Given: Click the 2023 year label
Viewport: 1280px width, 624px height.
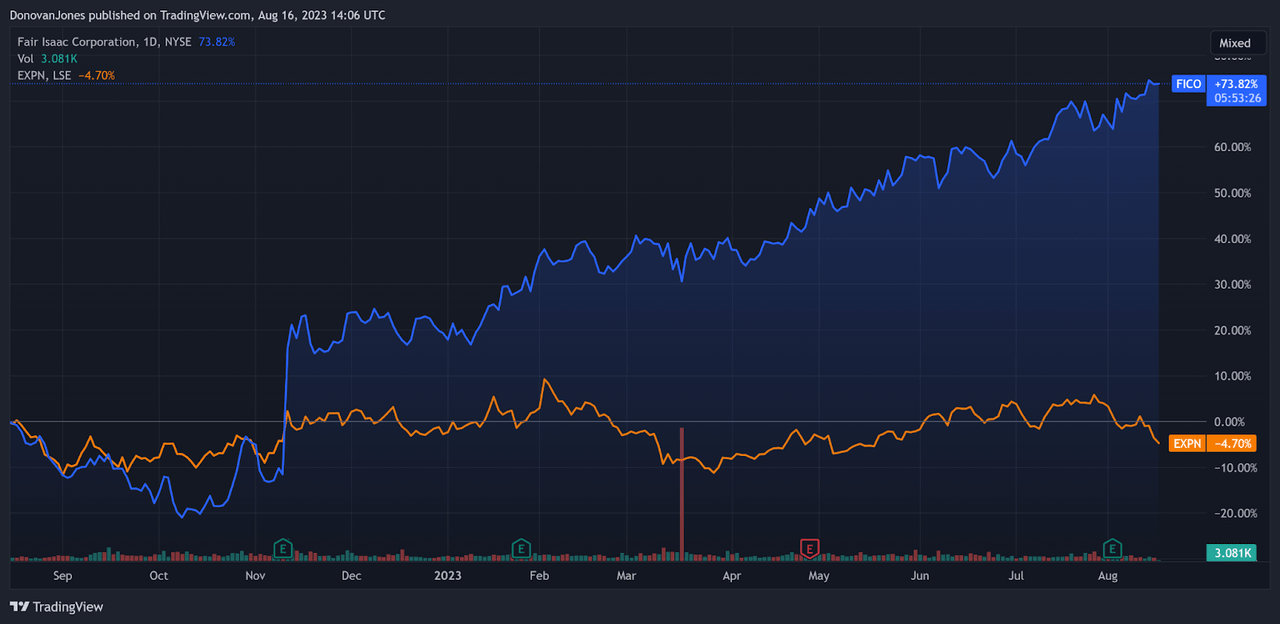Looking at the screenshot, I should point(447,576).
